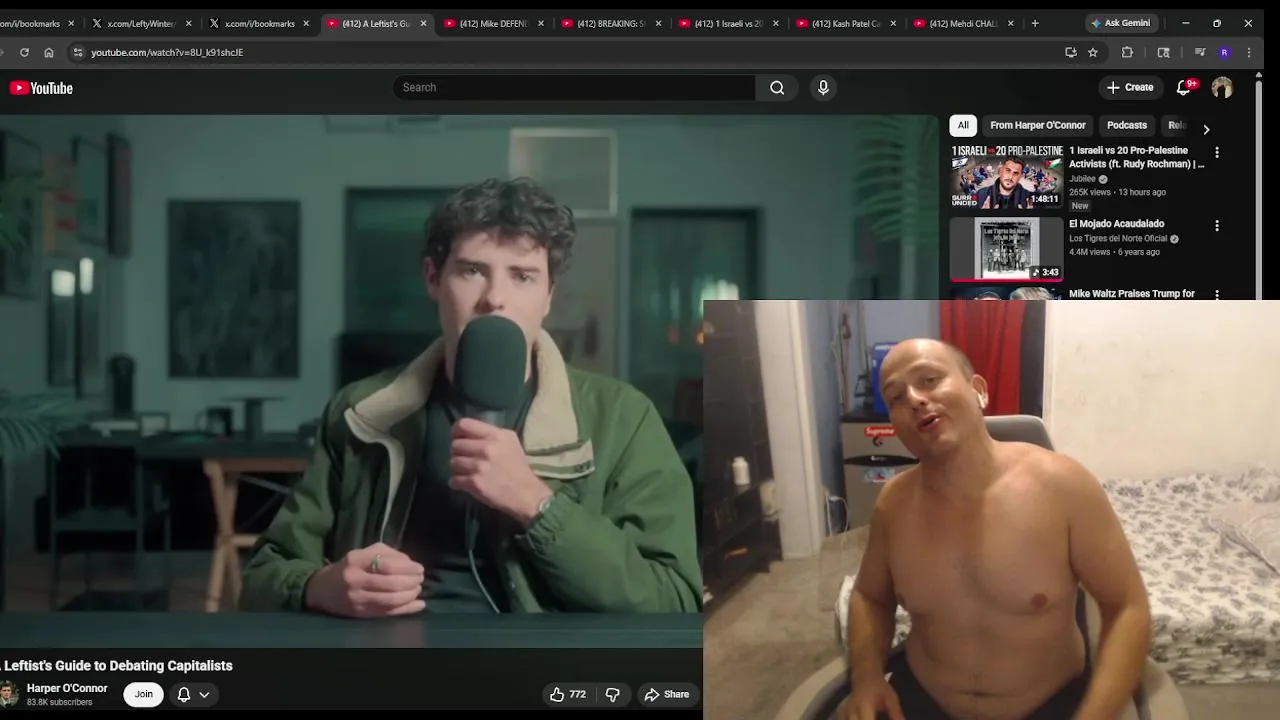Click the video title Guide to Debating Capitalists
The height and width of the screenshot is (720, 1280).
(116, 666)
